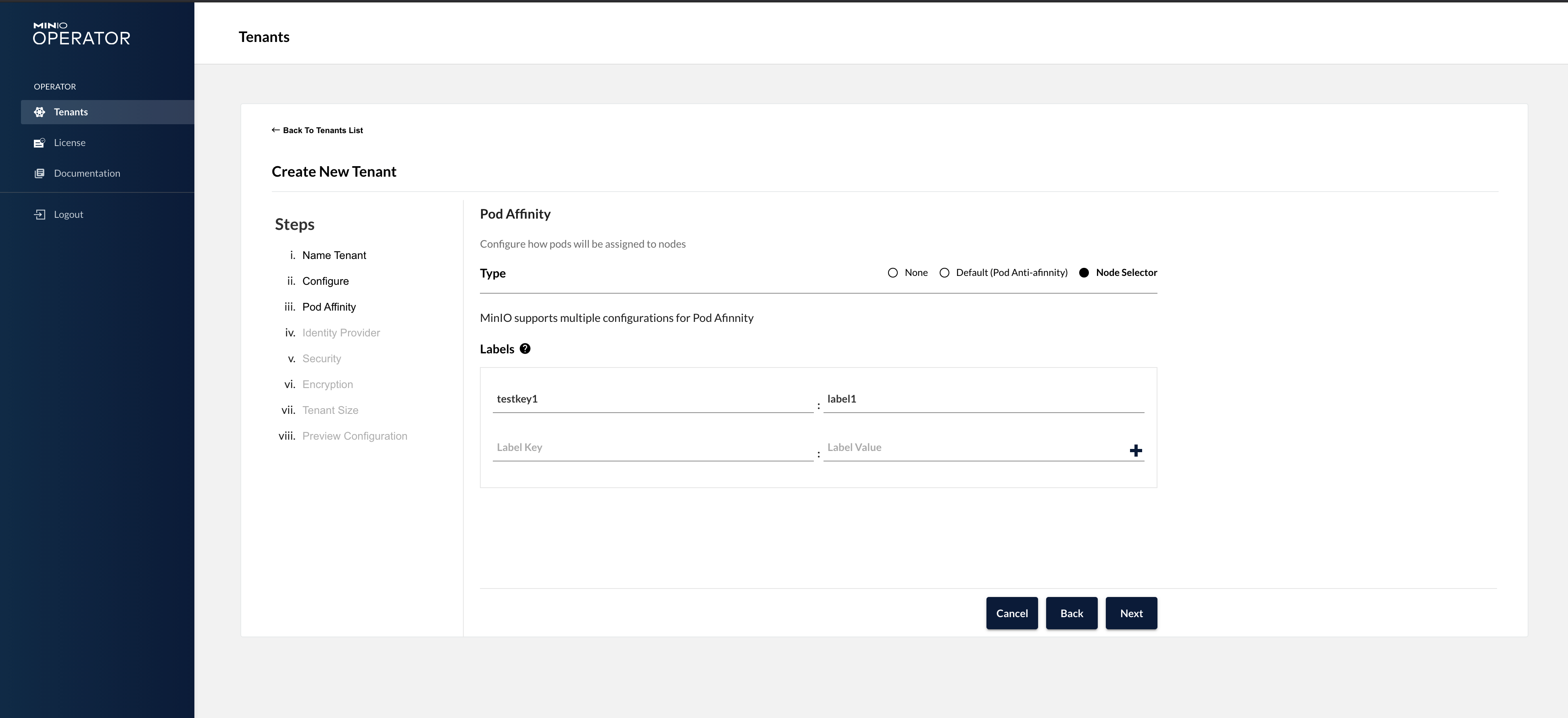The image size is (1568, 718).
Task: Click the MinIO Operator logo
Action: pos(81,34)
